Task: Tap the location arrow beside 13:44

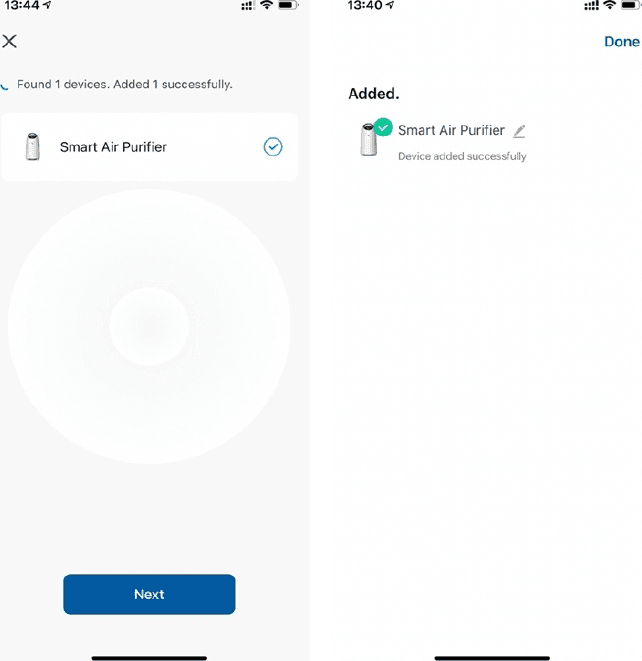Action: point(47,5)
